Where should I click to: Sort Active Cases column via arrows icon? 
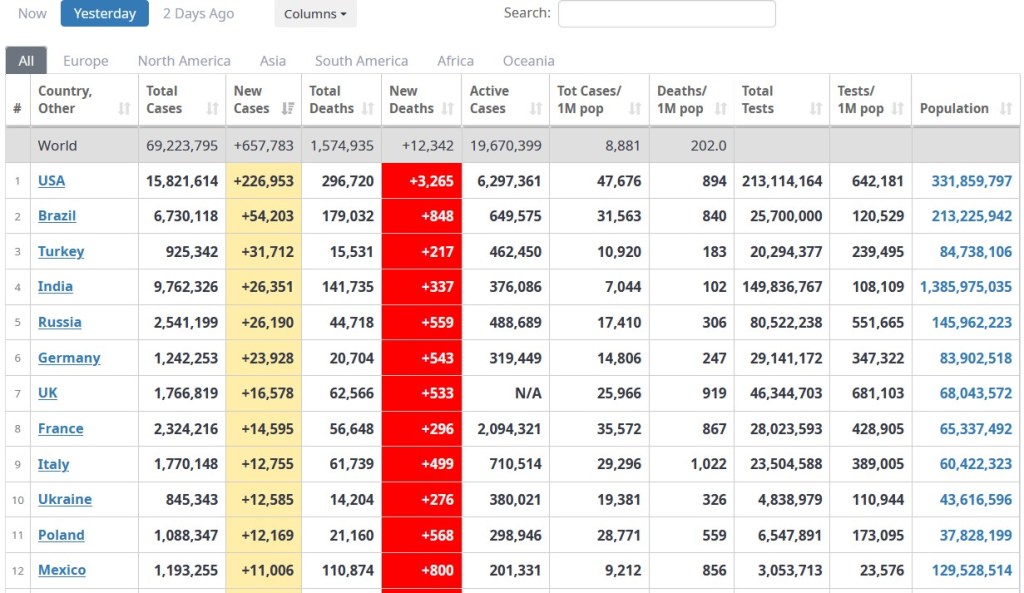536,109
